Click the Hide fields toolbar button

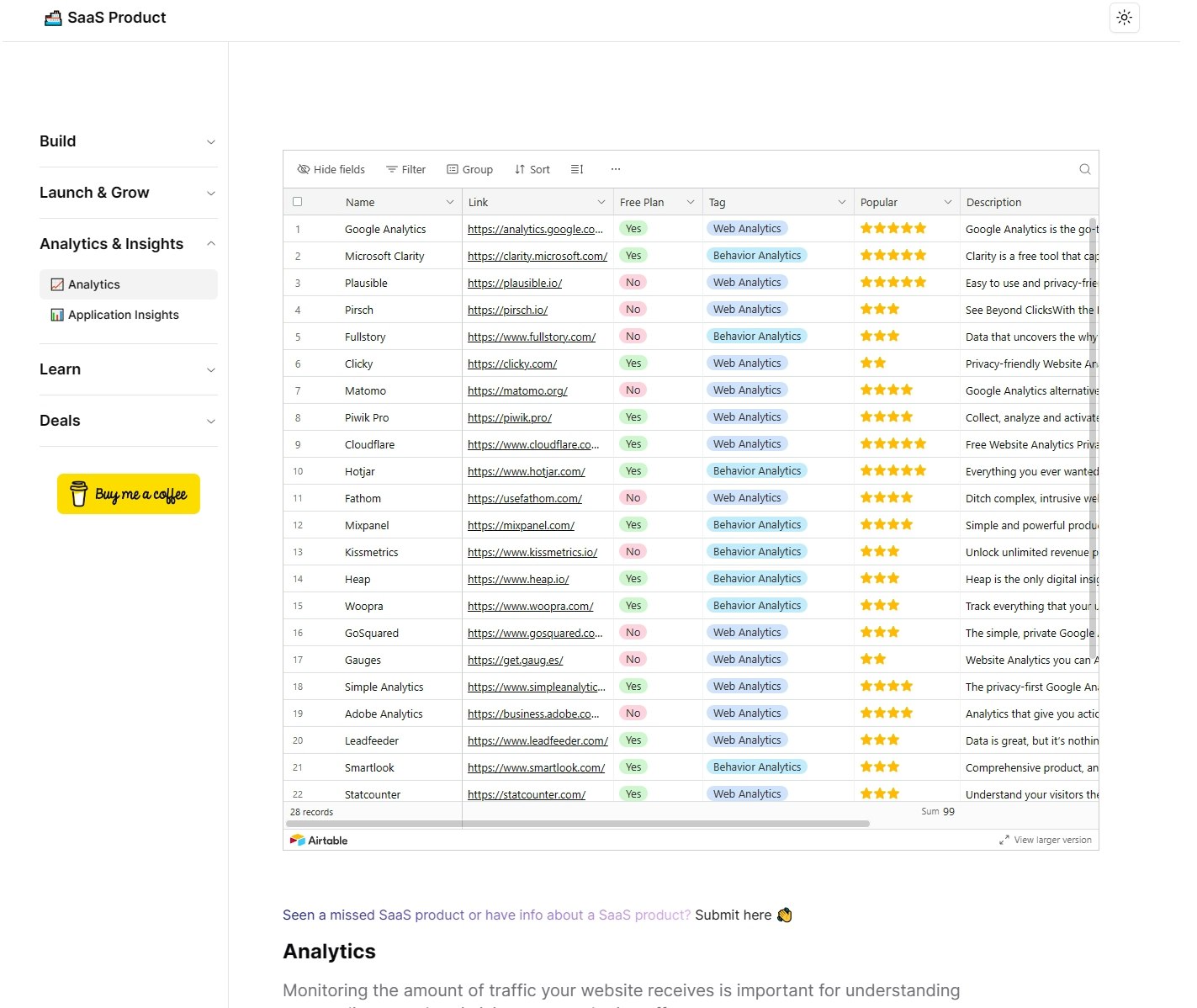tap(331, 169)
